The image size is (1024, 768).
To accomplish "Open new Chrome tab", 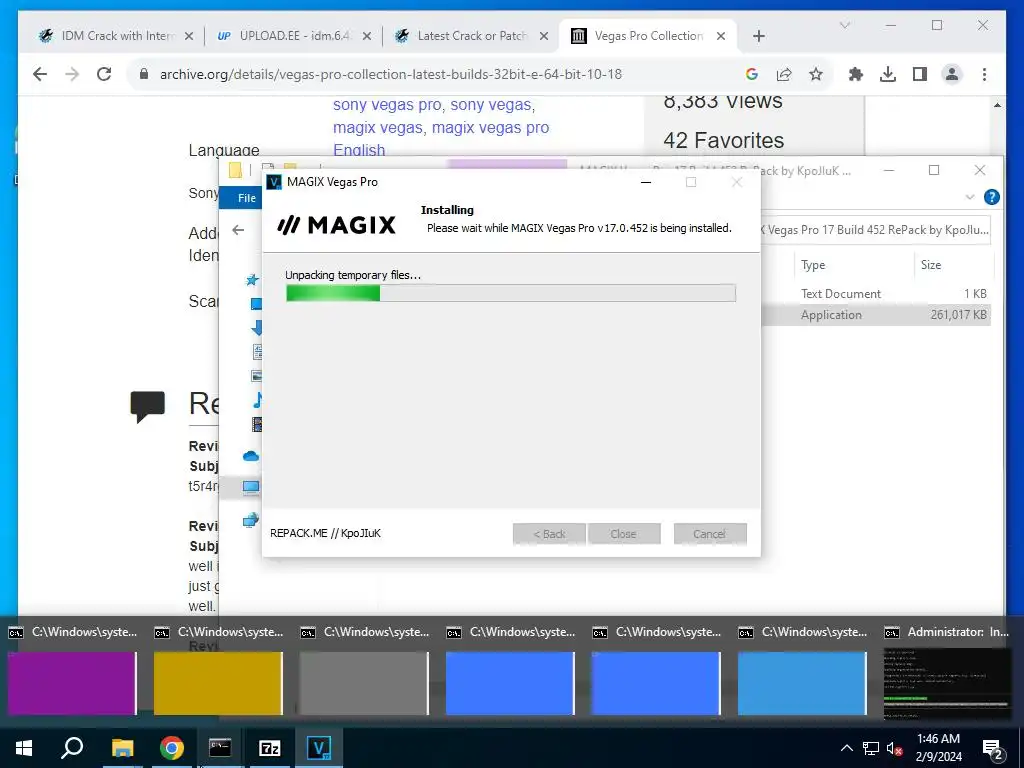I will (758, 36).
